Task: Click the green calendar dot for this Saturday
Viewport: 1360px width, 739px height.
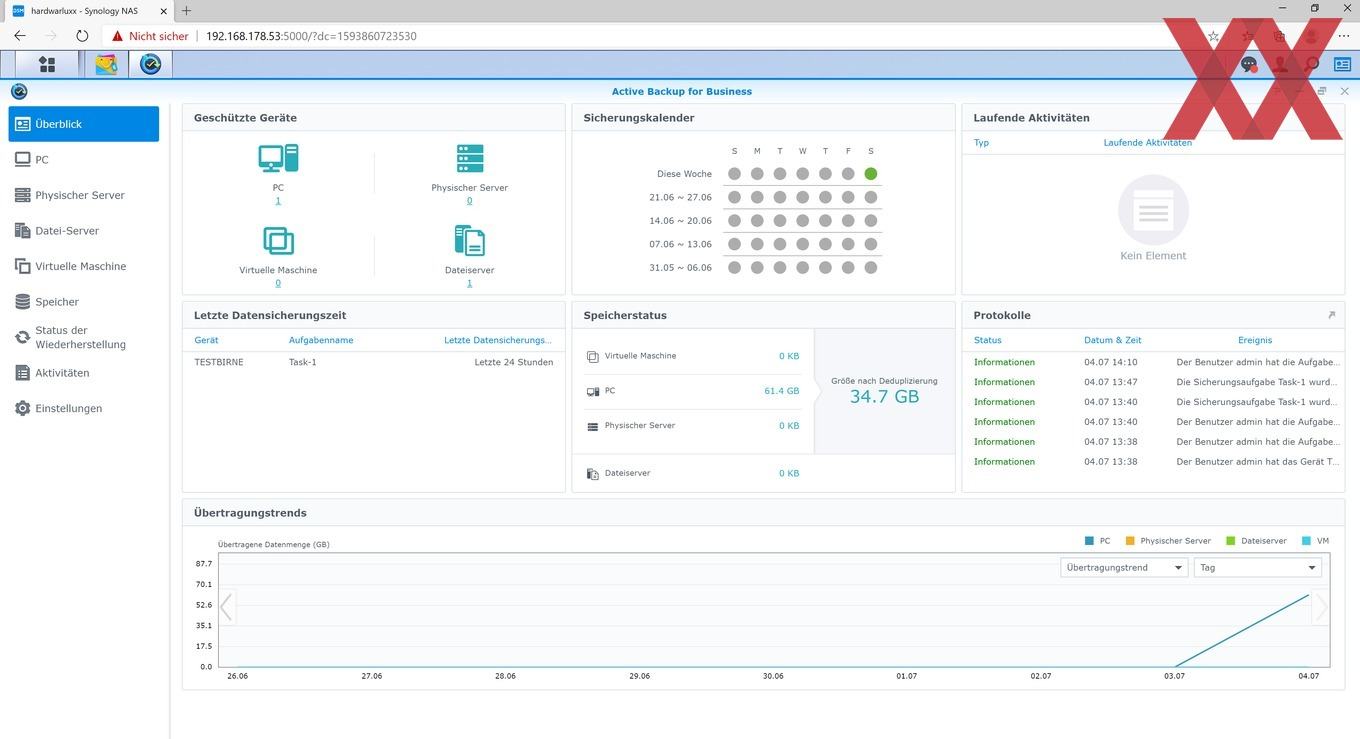Action: 871,174
